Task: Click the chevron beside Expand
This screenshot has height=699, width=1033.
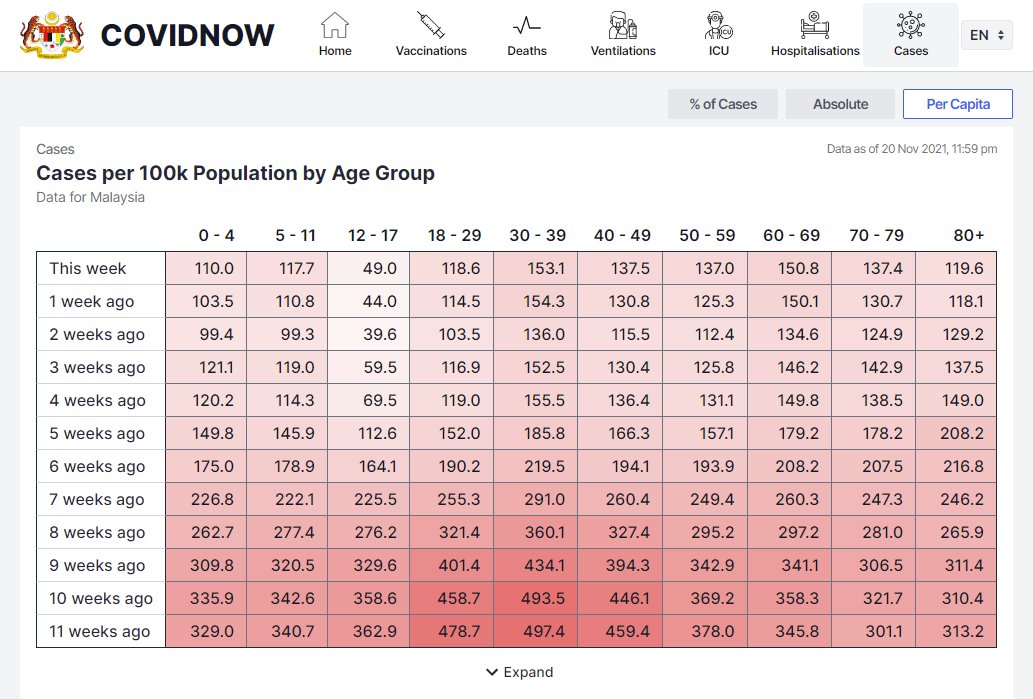Action: coord(491,672)
